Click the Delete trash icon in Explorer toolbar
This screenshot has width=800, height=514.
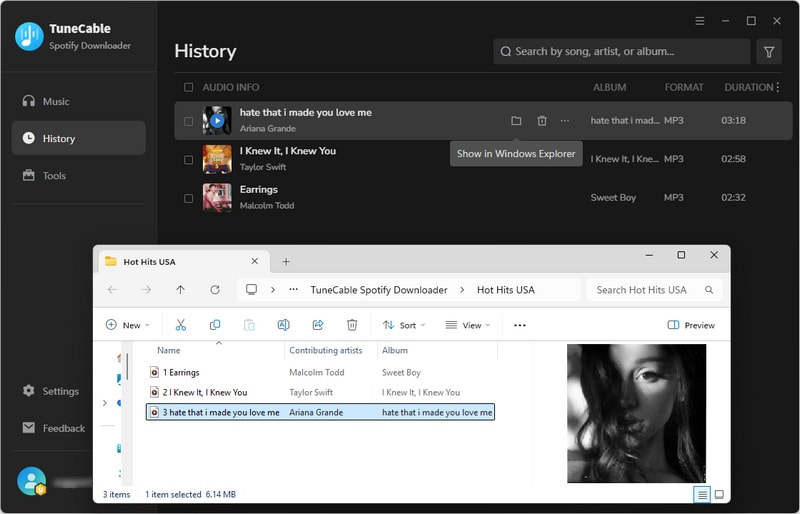(x=352, y=325)
